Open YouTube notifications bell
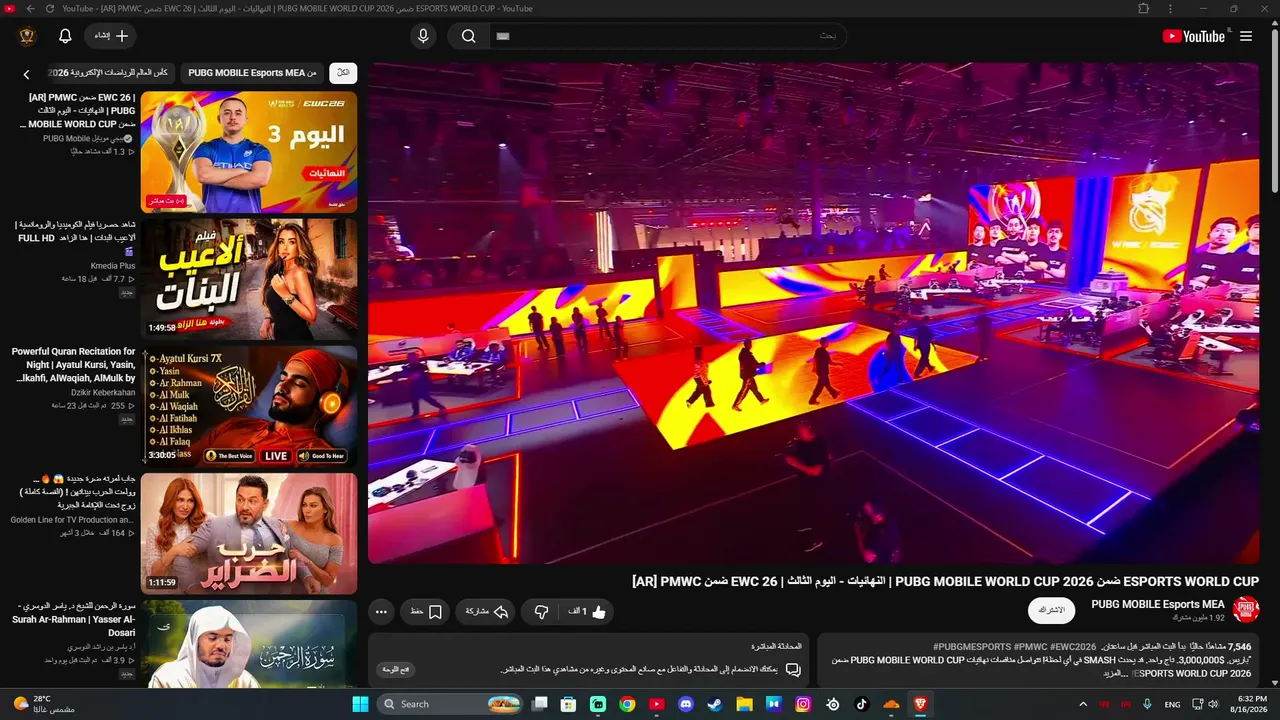This screenshot has width=1280, height=720. click(x=65, y=36)
